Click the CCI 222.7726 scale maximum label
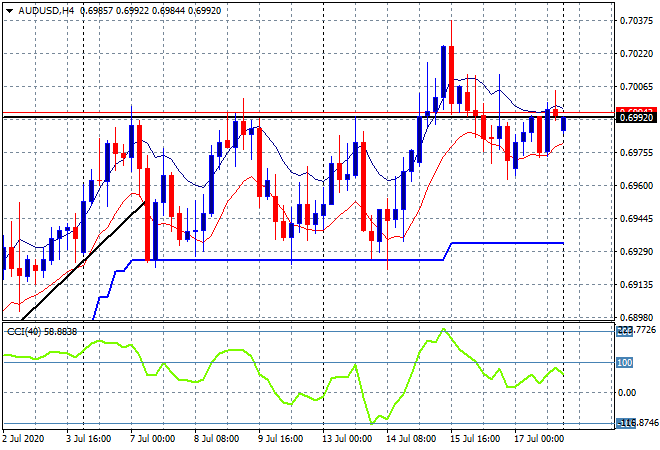660x450 pixels. click(636, 330)
